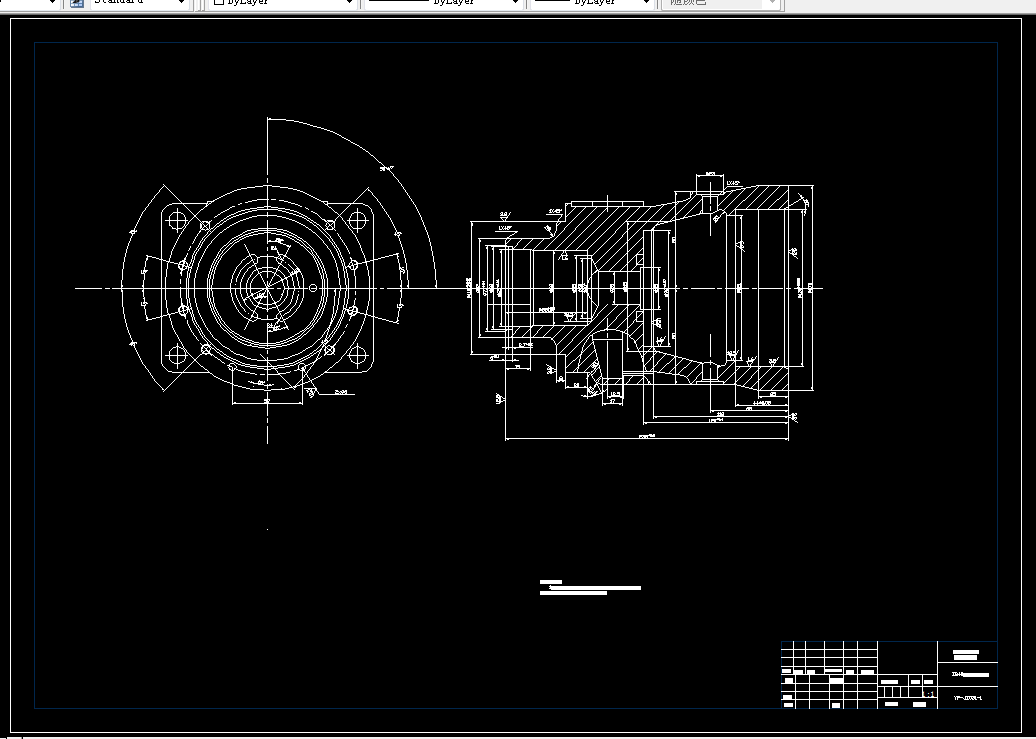Select the overall length dimension under section view
The width and height of the screenshot is (1036, 739).
coord(647,437)
